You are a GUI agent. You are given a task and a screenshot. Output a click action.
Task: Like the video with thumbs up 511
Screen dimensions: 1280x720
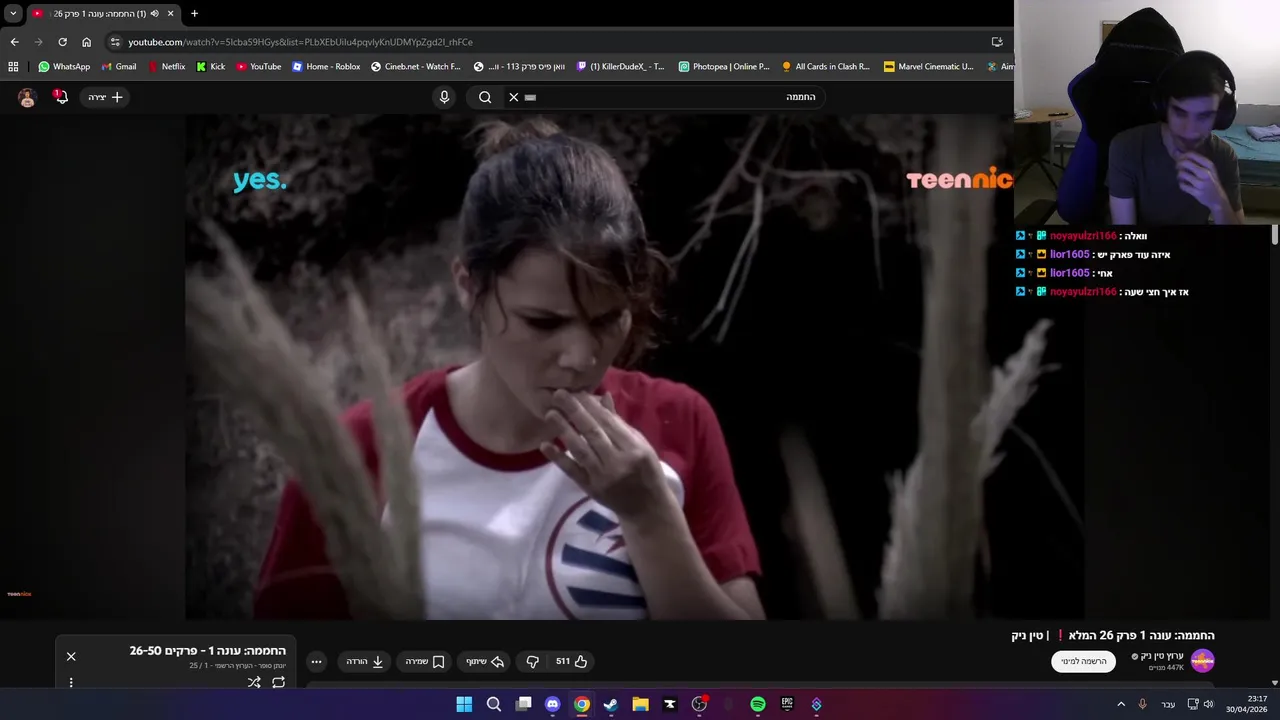click(x=572, y=661)
